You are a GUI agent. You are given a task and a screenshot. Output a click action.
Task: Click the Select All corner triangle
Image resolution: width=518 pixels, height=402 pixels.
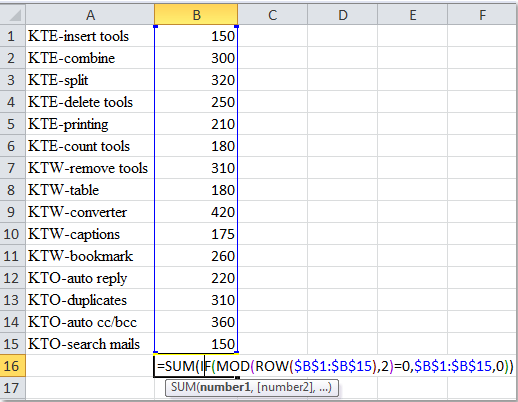point(13,15)
